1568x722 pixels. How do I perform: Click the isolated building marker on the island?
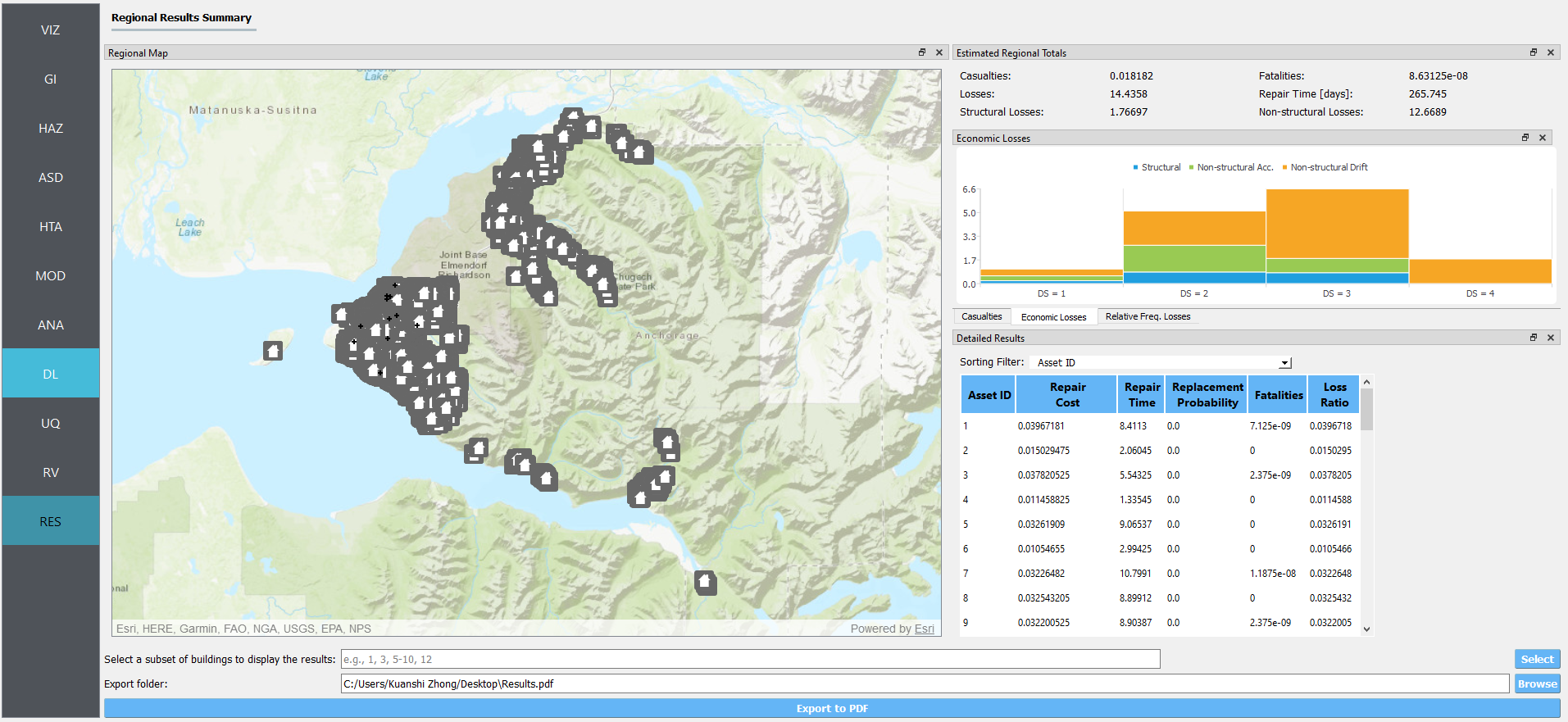pos(273,352)
